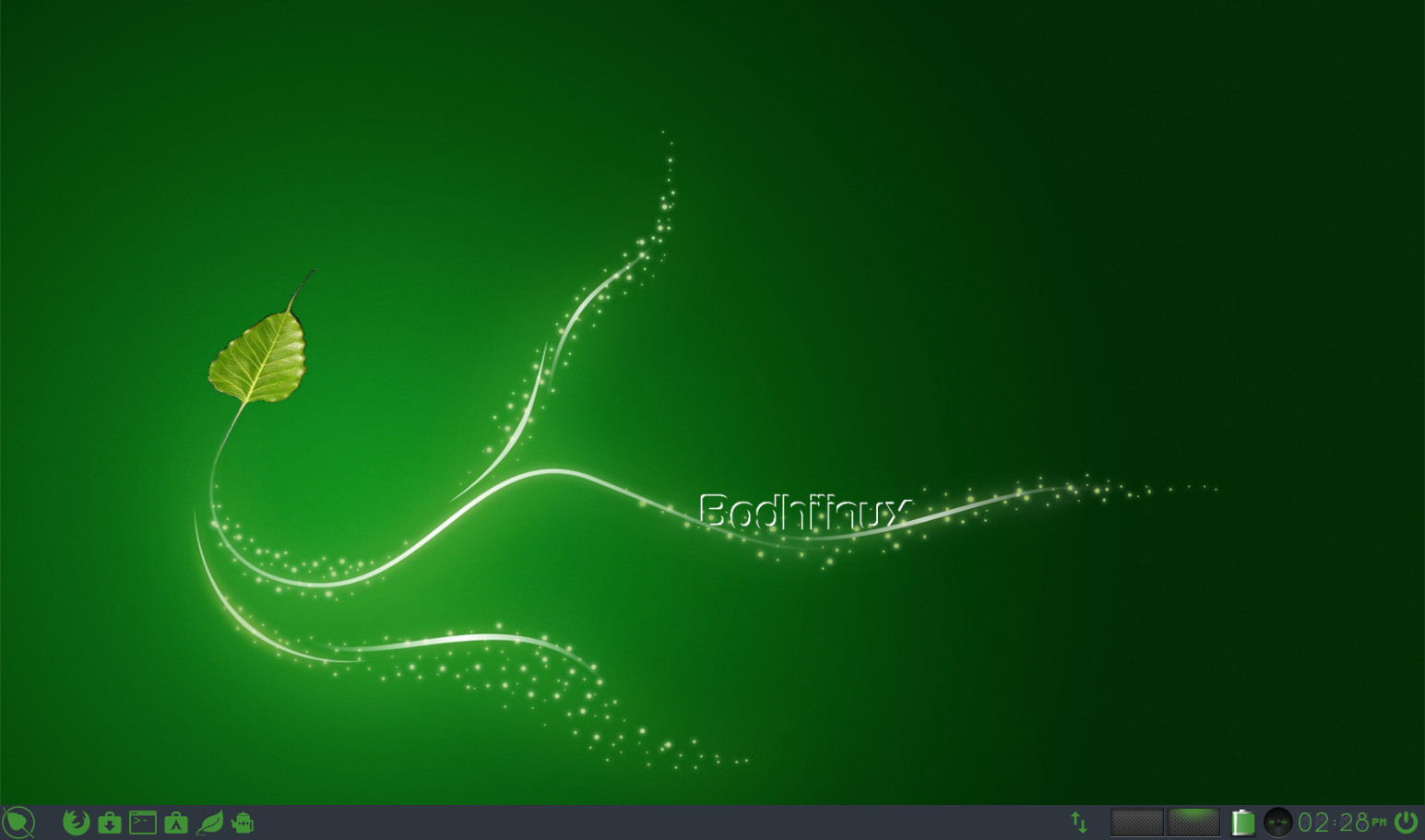Click the network up-down arrows indicator
The image size is (1425, 840).
tap(1078, 822)
